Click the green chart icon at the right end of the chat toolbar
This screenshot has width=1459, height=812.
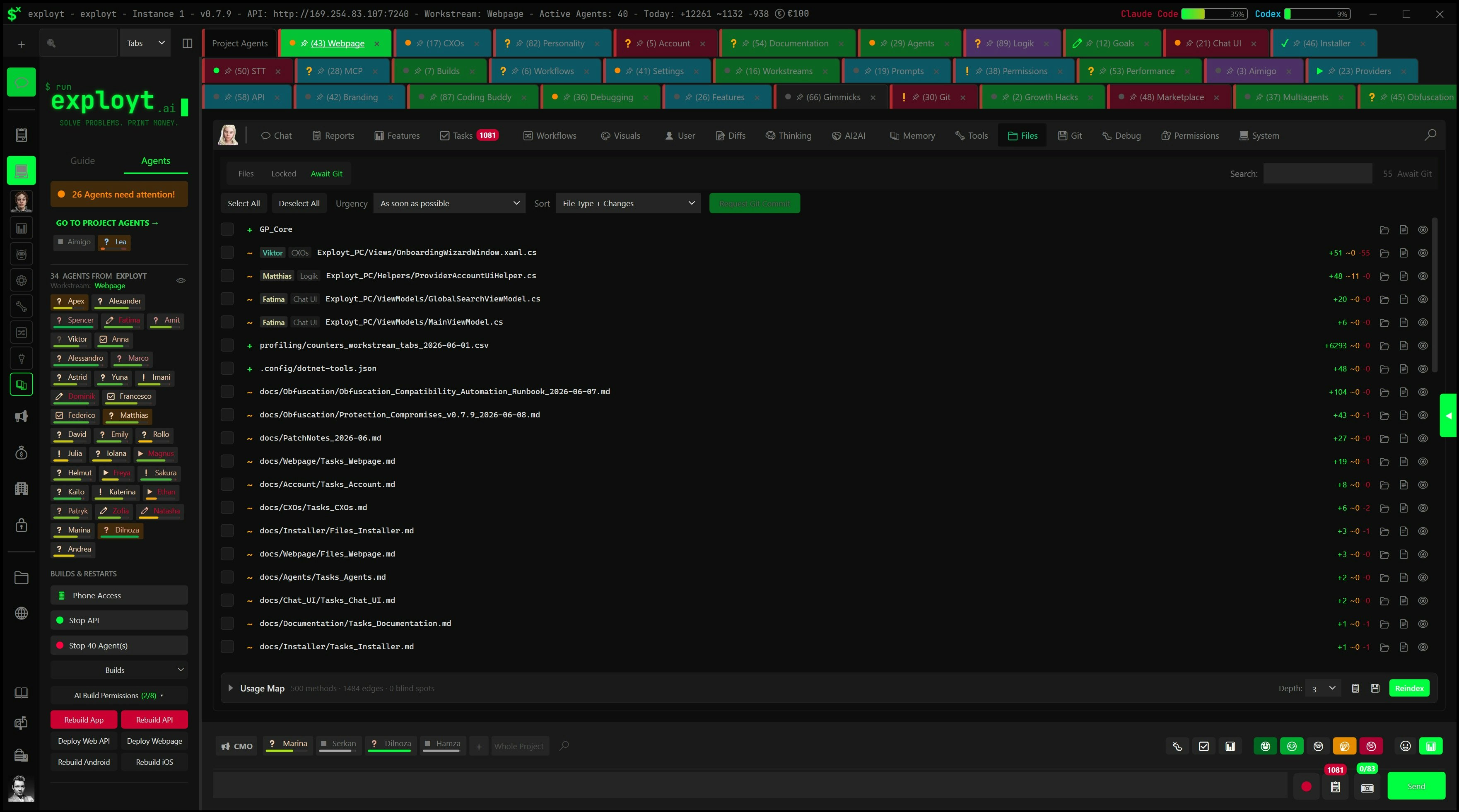(x=1431, y=746)
